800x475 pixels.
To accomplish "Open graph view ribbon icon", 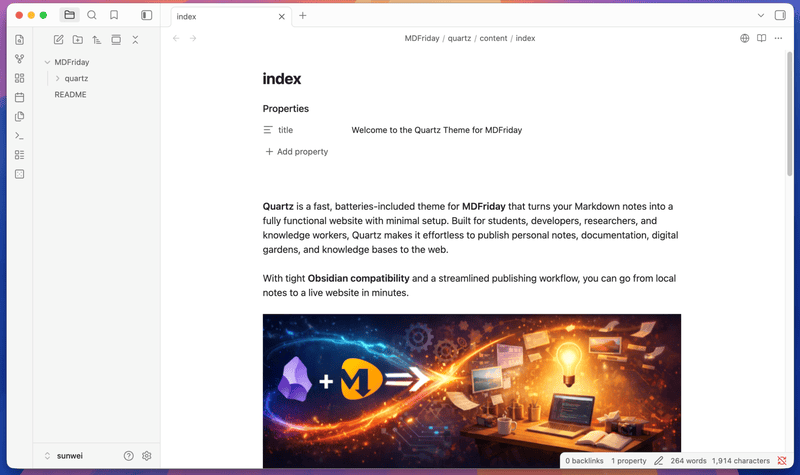I will pyautogui.click(x=19, y=59).
